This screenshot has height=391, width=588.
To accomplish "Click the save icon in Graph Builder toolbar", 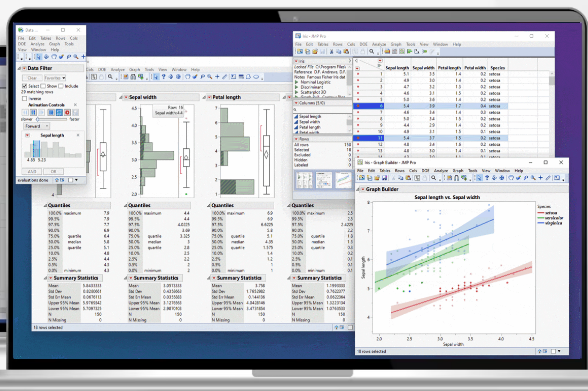I will (x=384, y=178).
